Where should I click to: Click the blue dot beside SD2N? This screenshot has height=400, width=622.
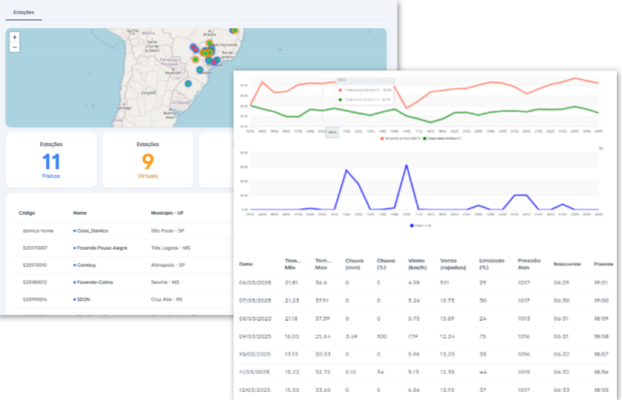tap(75, 298)
